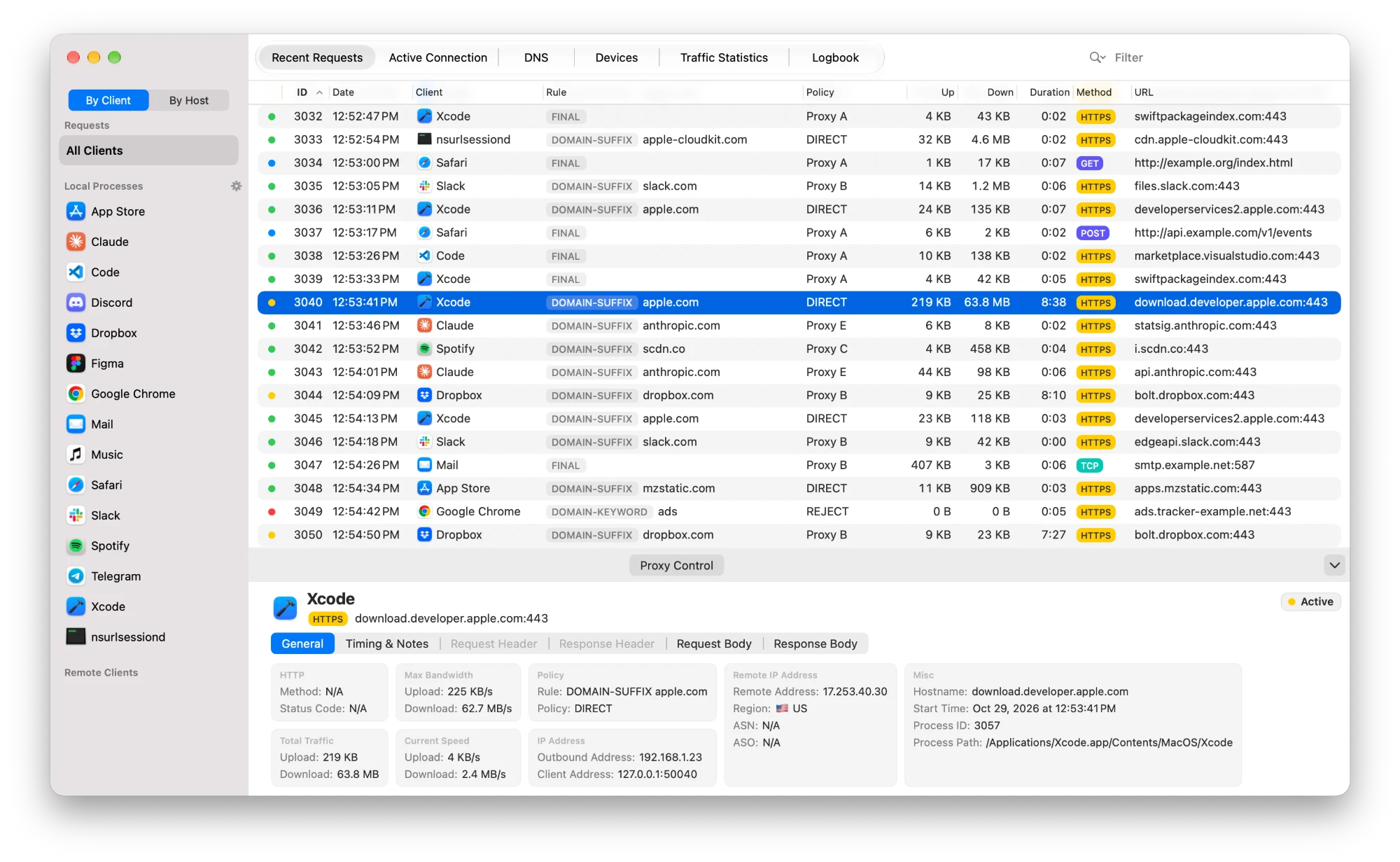Viewport: 1400px width, 862px height.
Task: Select Figma icon in sidebar
Action: point(76,363)
